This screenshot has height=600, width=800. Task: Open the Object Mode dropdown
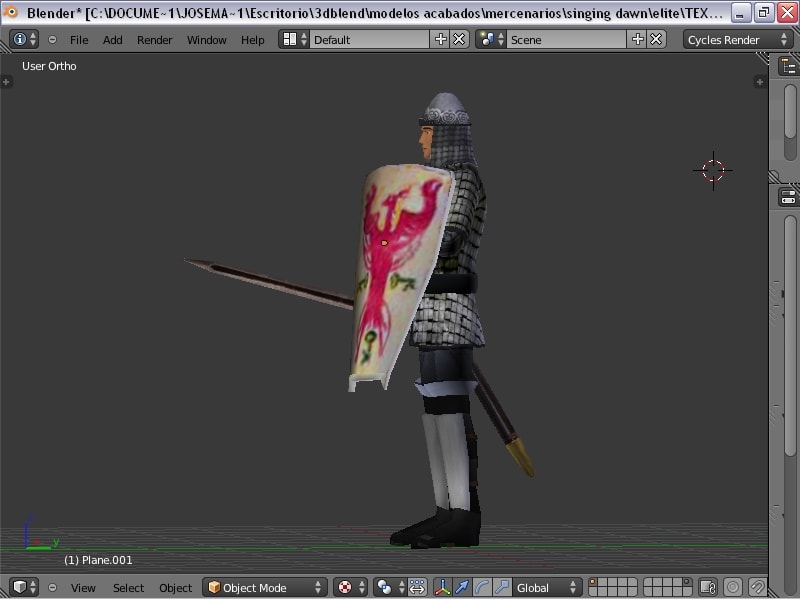click(265, 587)
